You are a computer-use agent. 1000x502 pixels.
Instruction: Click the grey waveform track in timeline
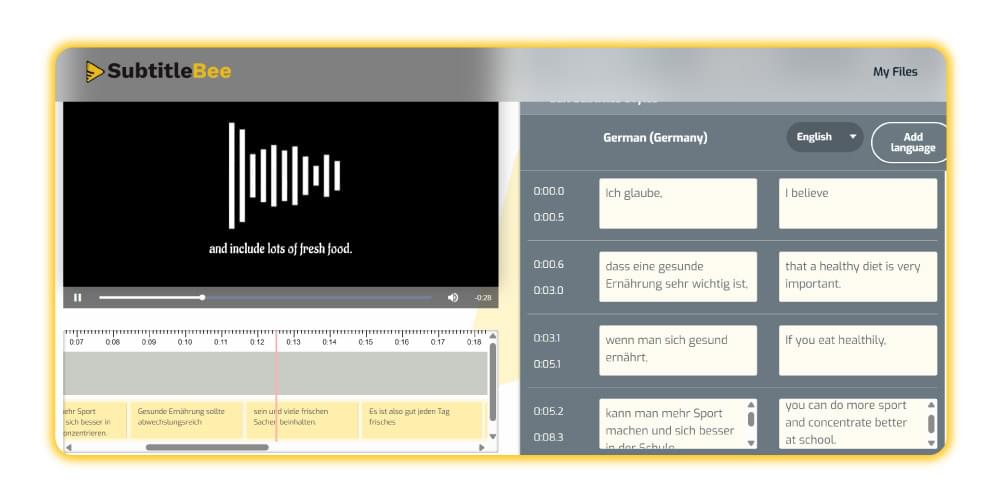[276, 373]
